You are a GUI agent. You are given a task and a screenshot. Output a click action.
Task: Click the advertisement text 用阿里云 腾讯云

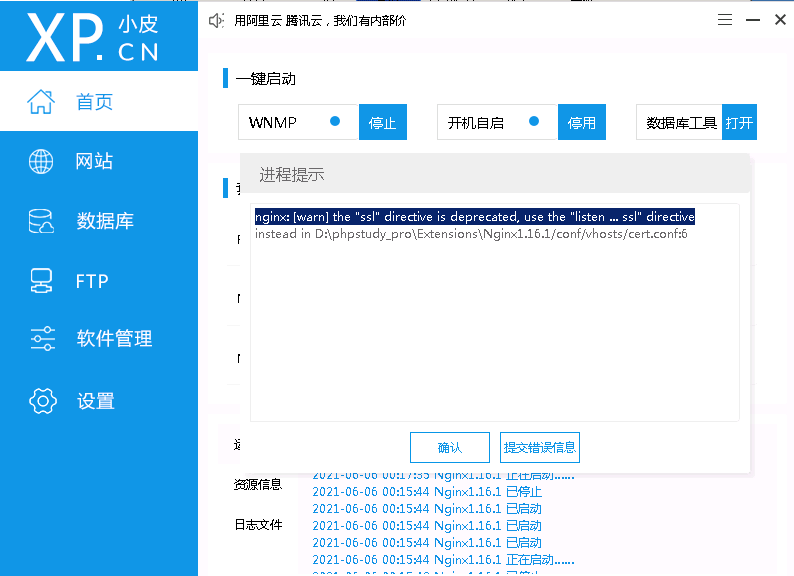(x=320, y=21)
